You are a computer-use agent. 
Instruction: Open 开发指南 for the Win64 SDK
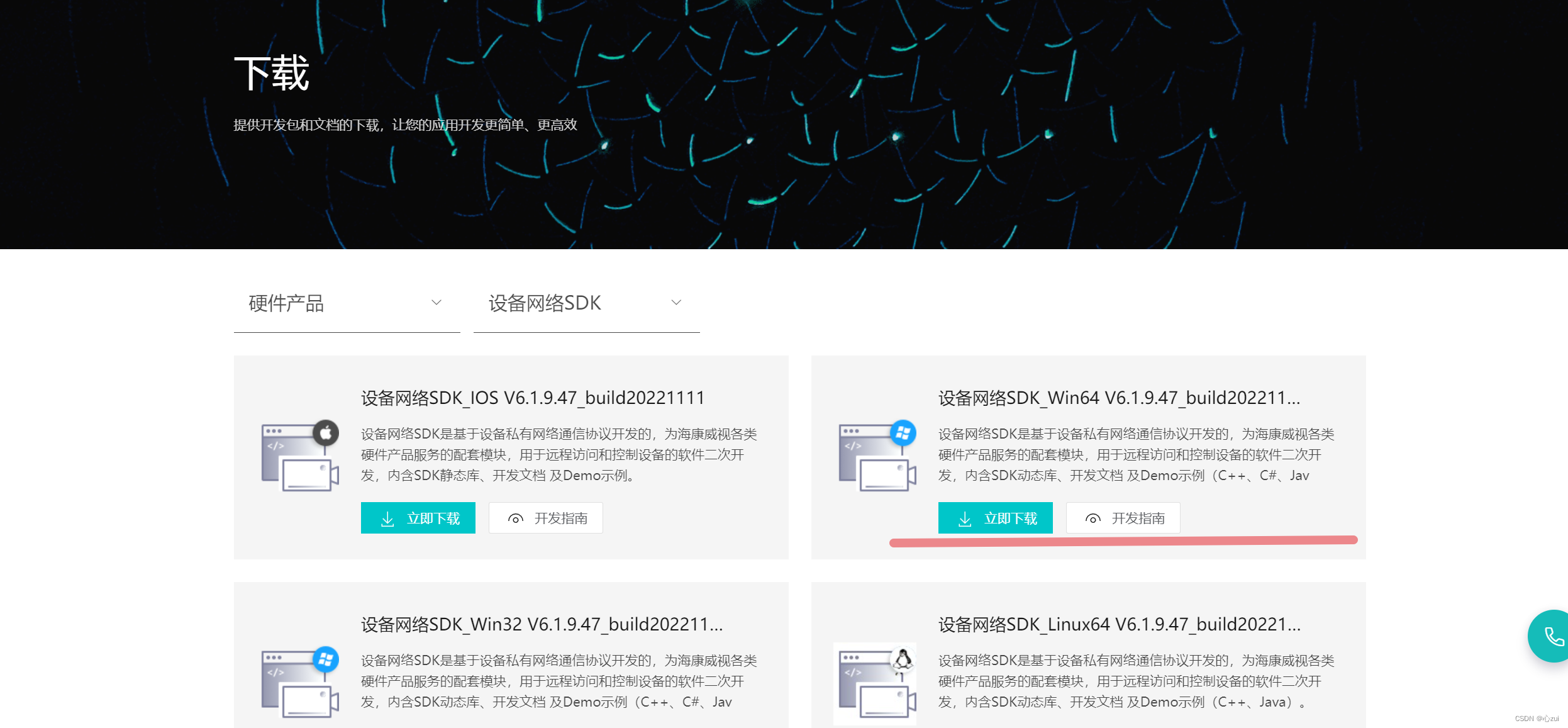tap(1123, 518)
